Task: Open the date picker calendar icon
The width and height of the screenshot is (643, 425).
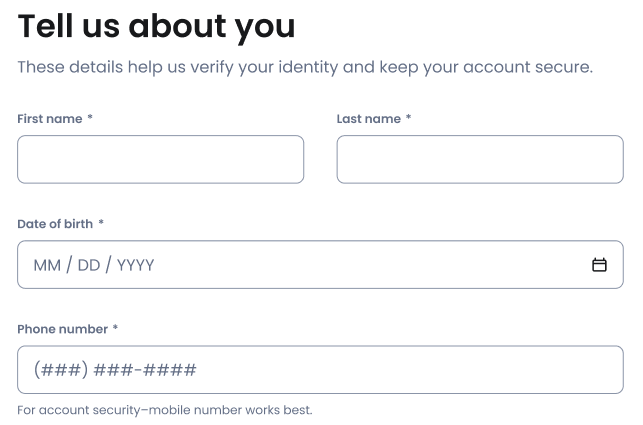Action: pyautogui.click(x=599, y=265)
